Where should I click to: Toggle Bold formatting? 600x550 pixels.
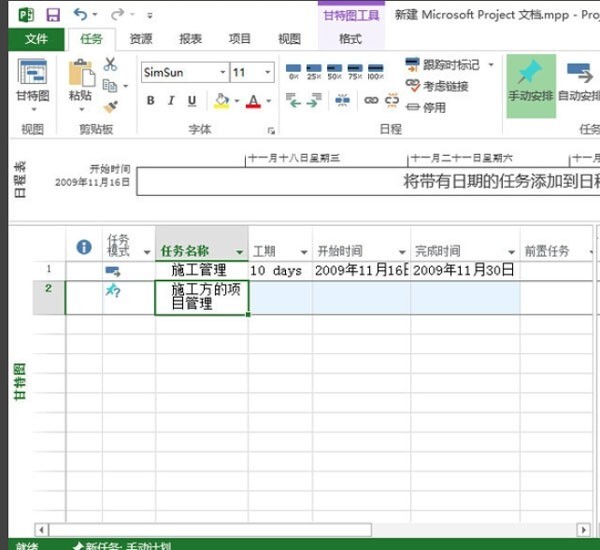point(151,100)
